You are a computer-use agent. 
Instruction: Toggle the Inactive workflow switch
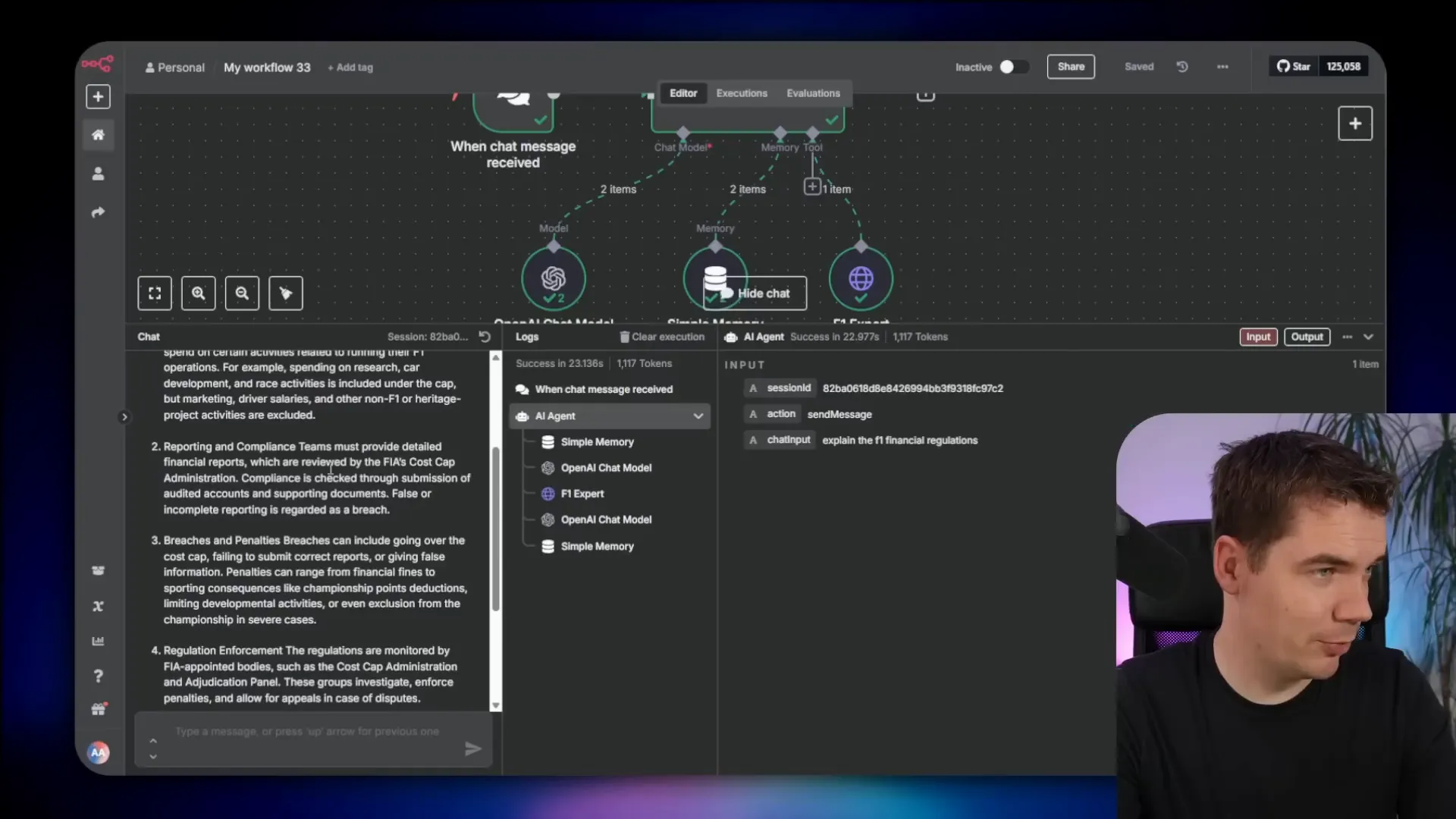coord(1013,67)
